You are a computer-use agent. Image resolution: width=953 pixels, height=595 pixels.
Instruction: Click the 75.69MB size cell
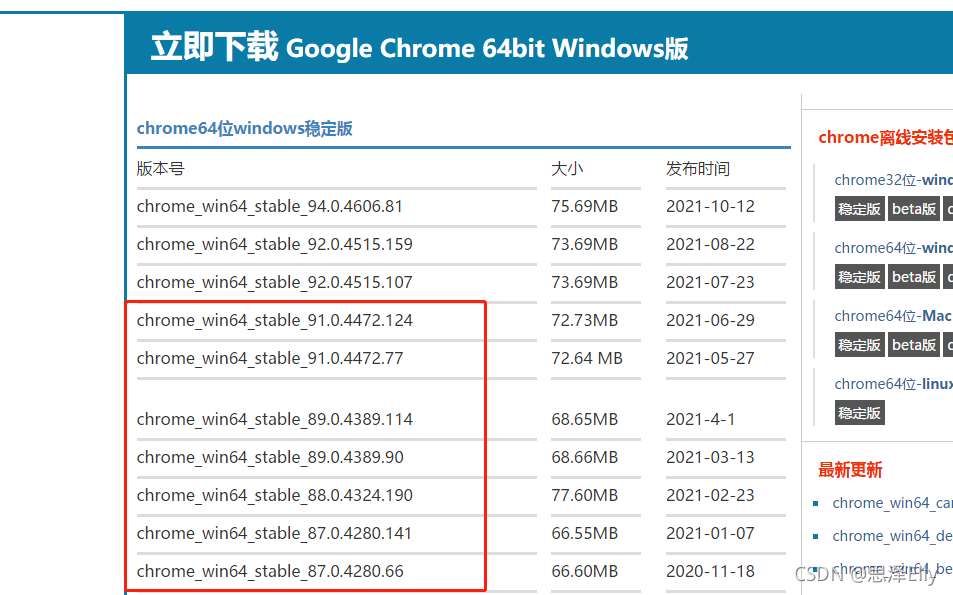click(x=585, y=207)
